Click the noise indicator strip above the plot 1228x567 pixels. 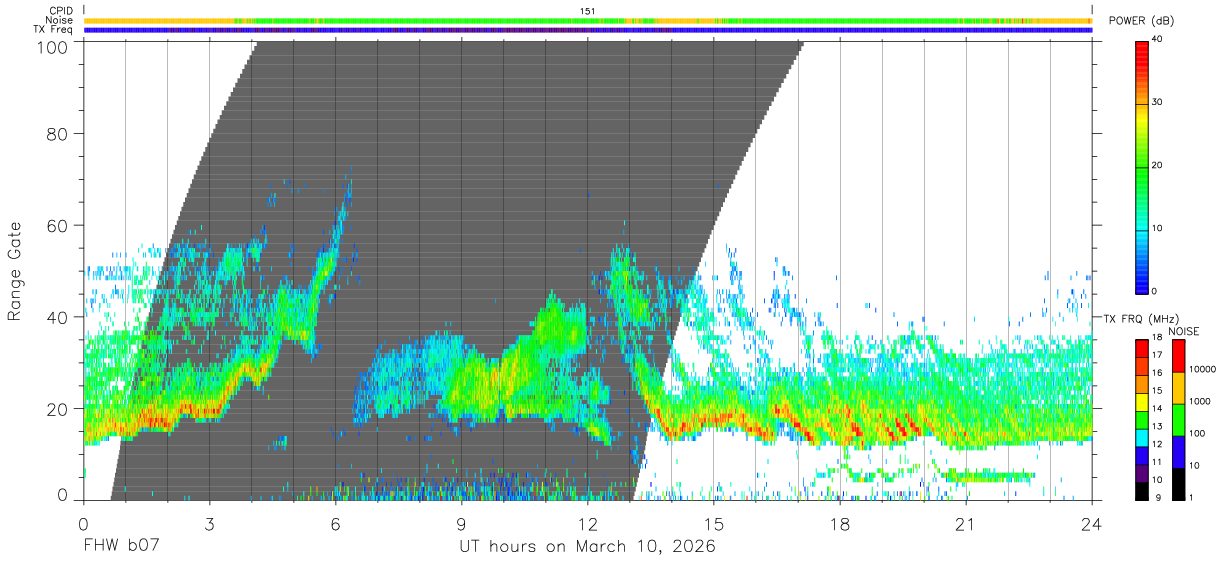pos(588,20)
